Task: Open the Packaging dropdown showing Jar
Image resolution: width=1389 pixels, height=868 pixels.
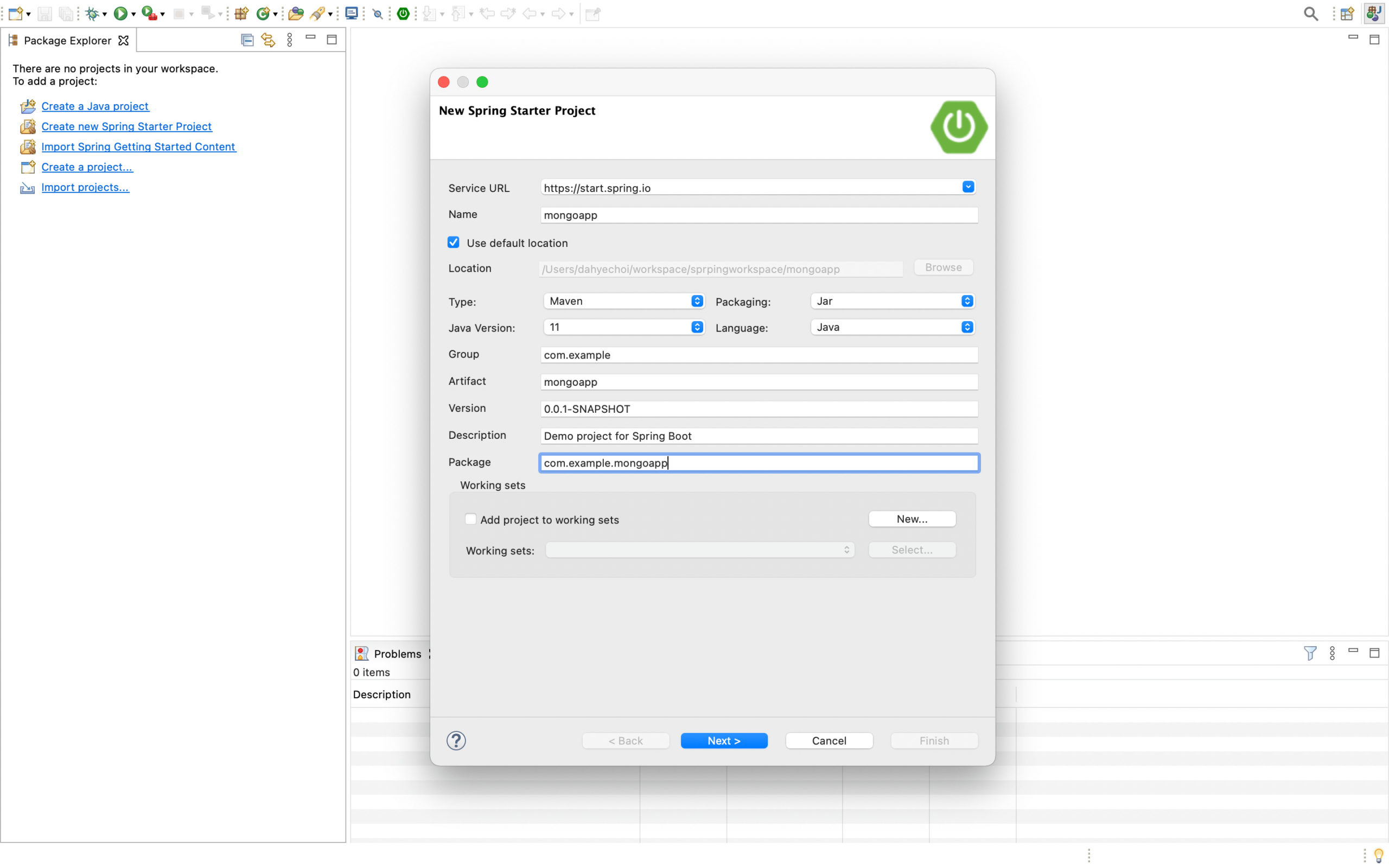Action: 893,301
